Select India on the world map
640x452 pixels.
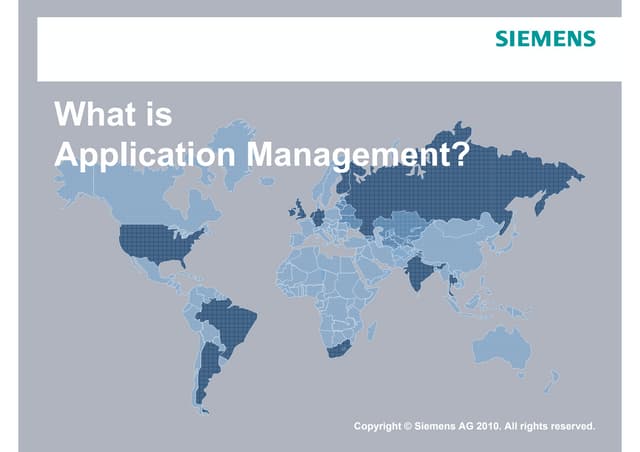pyautogui.click(x=417, y=271)
